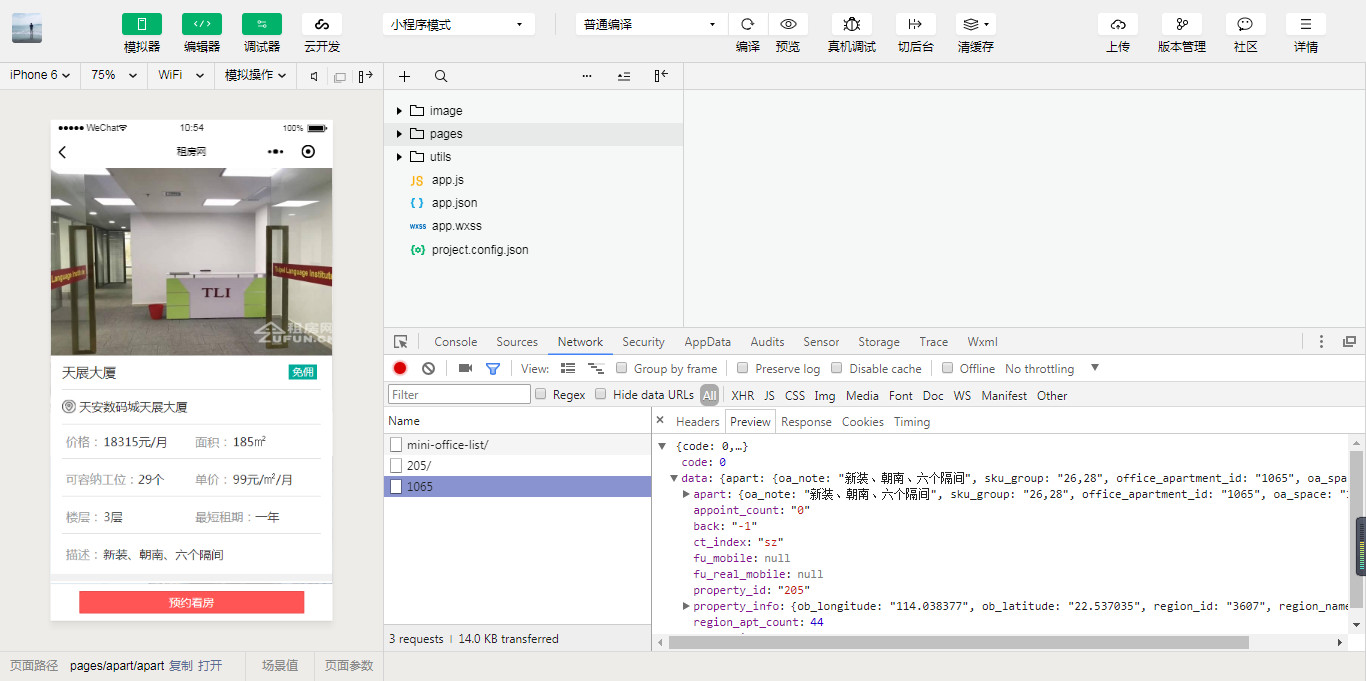The height and width of the screenshot is (681, 1366).
Task: Click the 编译 compile refresh icon
Action: click(748, 24)
